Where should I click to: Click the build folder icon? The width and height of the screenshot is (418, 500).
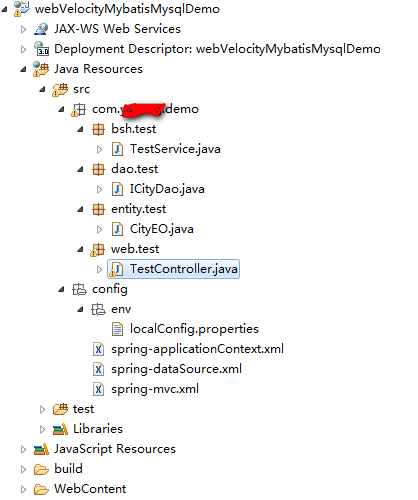(x=41, y=469)
